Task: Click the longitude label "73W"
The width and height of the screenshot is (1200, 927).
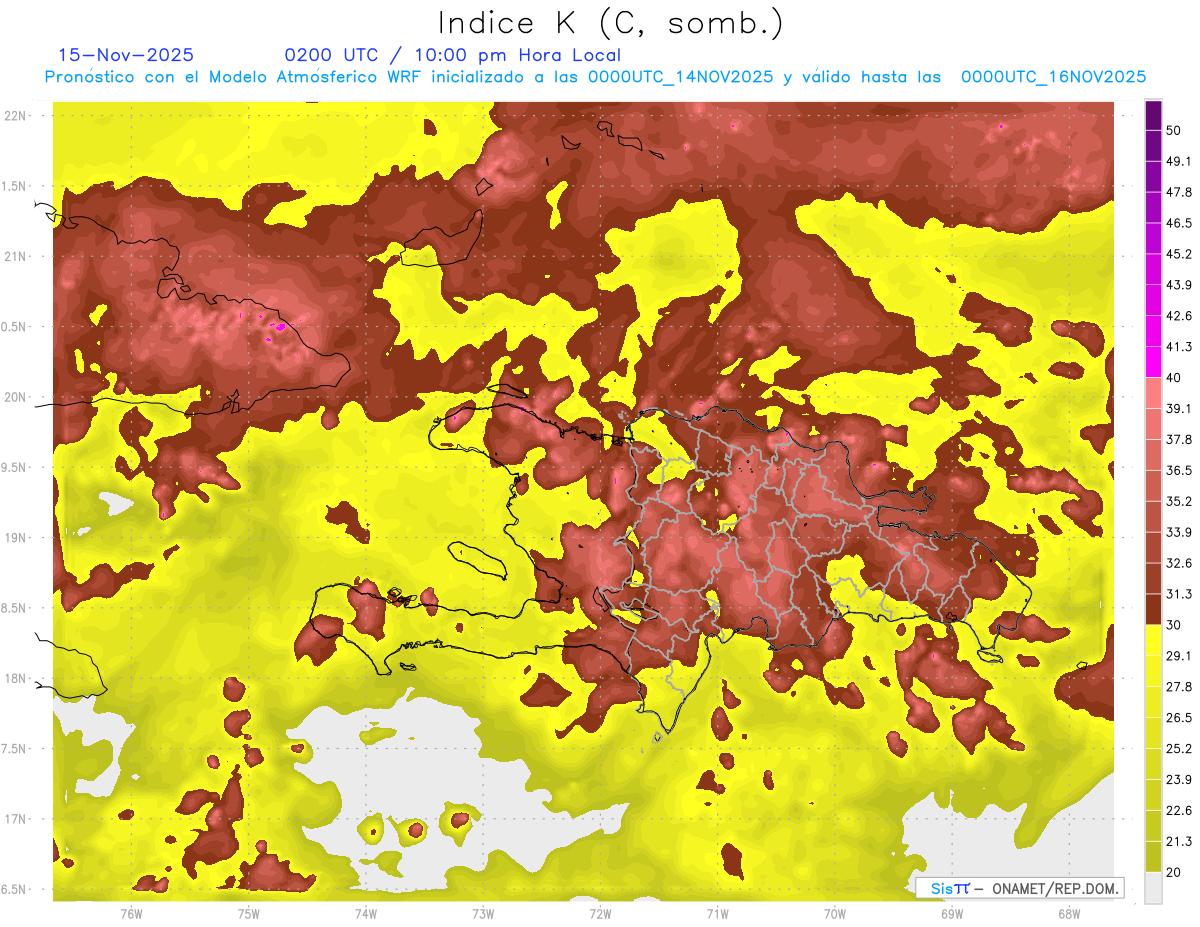Action: pos(483,914)
